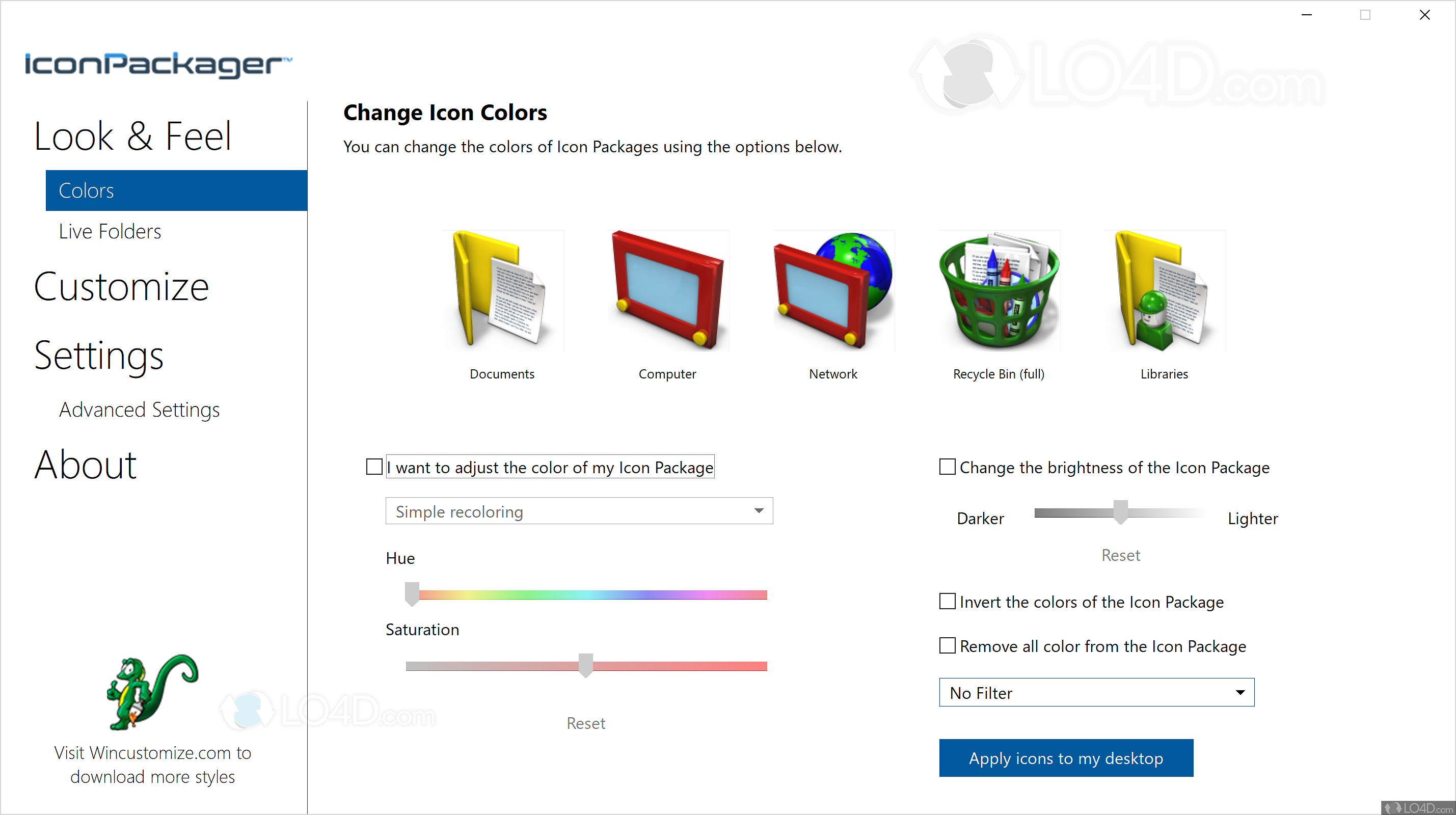Screen dimensions: 1456x815
Task: Click the Documents folder preview icon
Action: click(x=502, y=290)
